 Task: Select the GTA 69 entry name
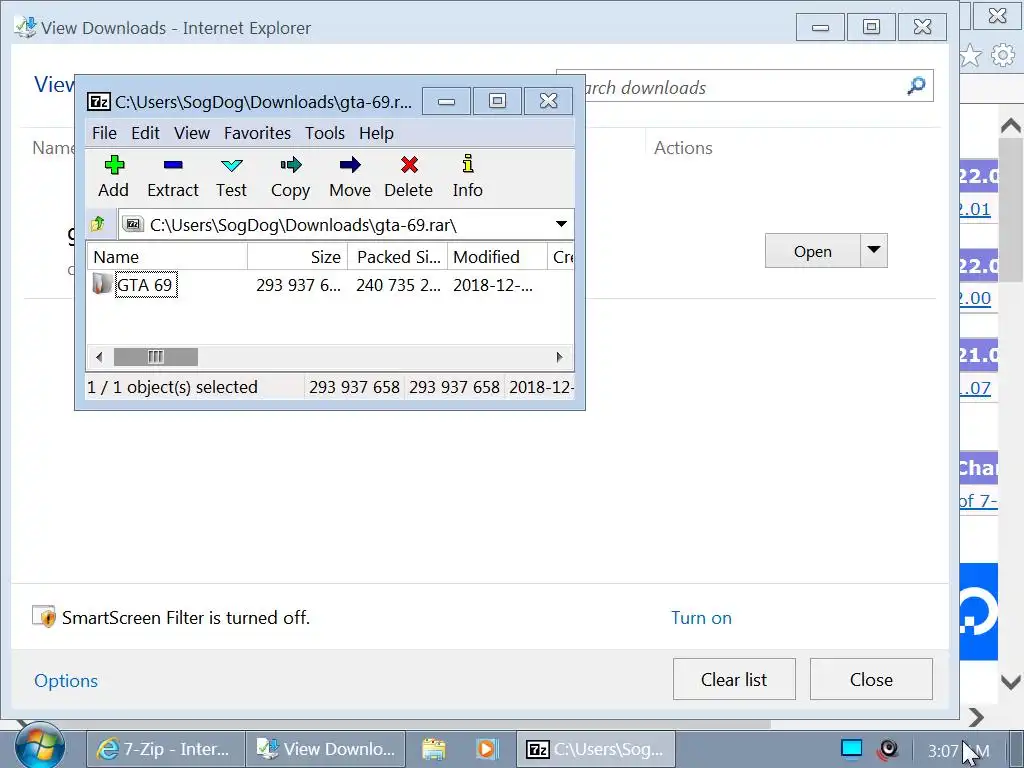[x=145, y=285]
